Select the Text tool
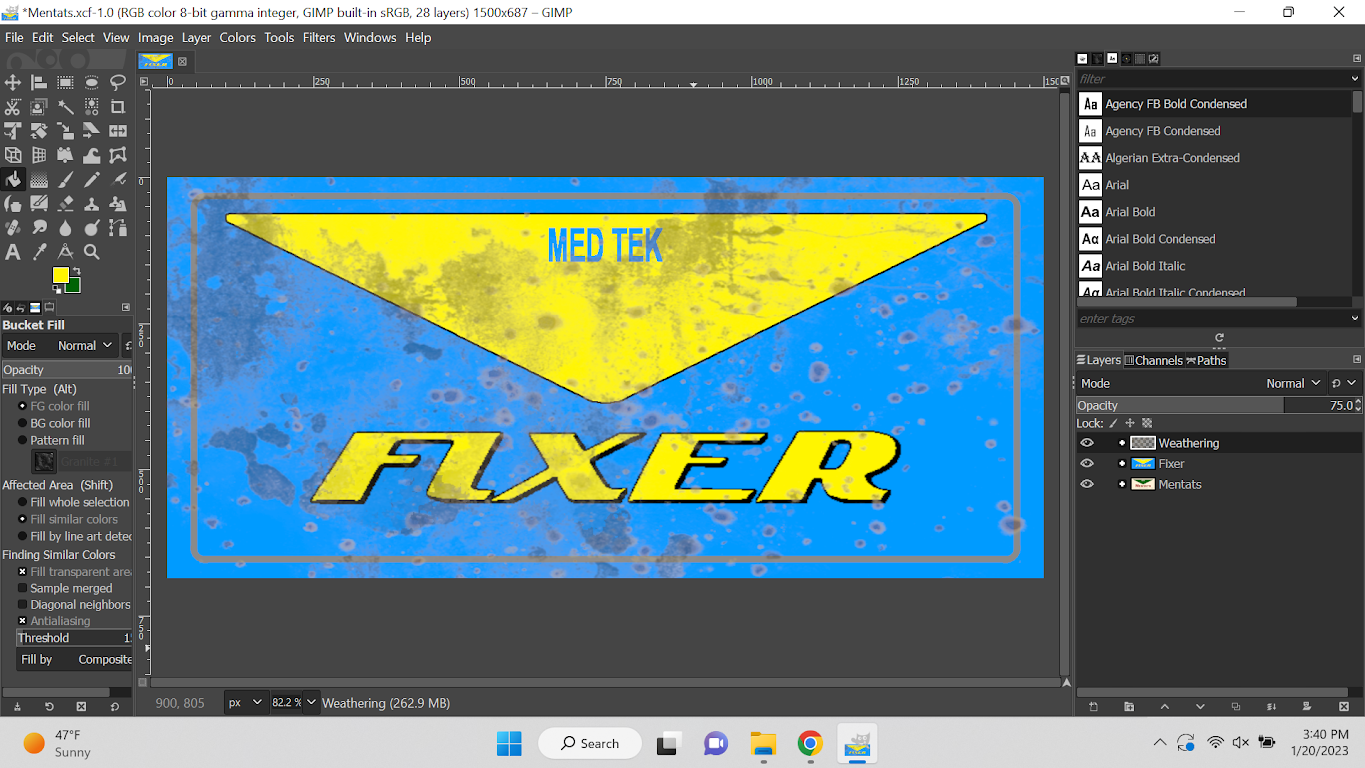This screenshot has height=768, width=1365. click(x=13, y=252)
